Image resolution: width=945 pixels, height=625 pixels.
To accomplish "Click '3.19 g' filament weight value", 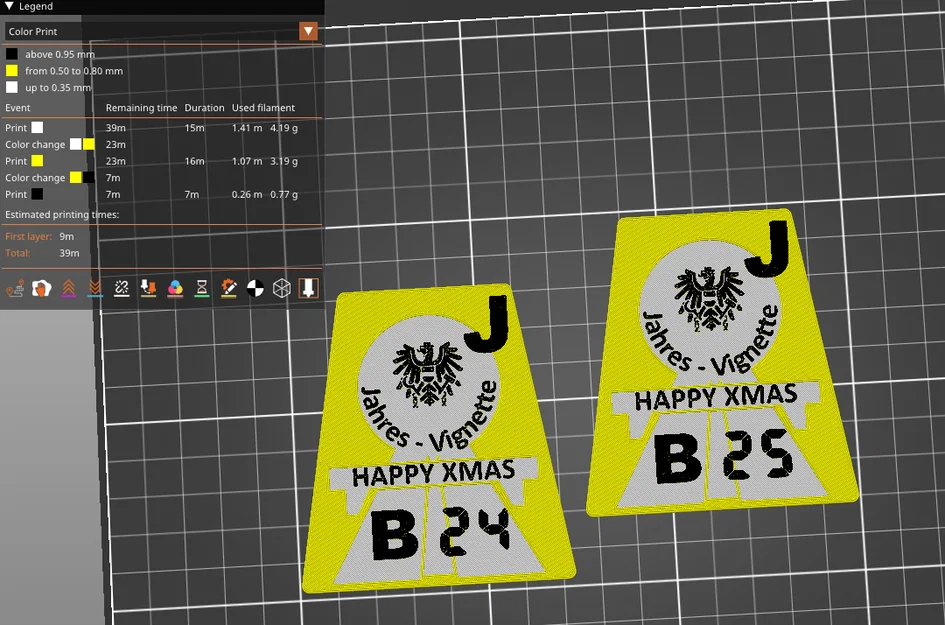I will click(x=284, y=161).
